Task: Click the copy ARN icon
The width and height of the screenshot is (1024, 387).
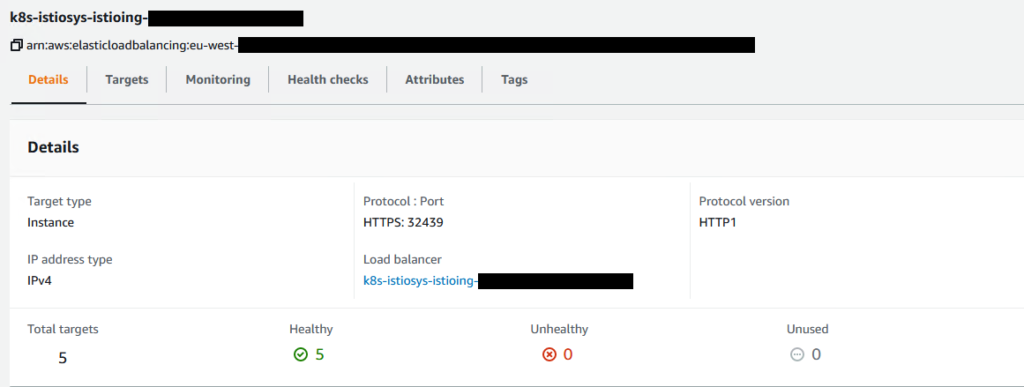Action: (x=16, y=46)
